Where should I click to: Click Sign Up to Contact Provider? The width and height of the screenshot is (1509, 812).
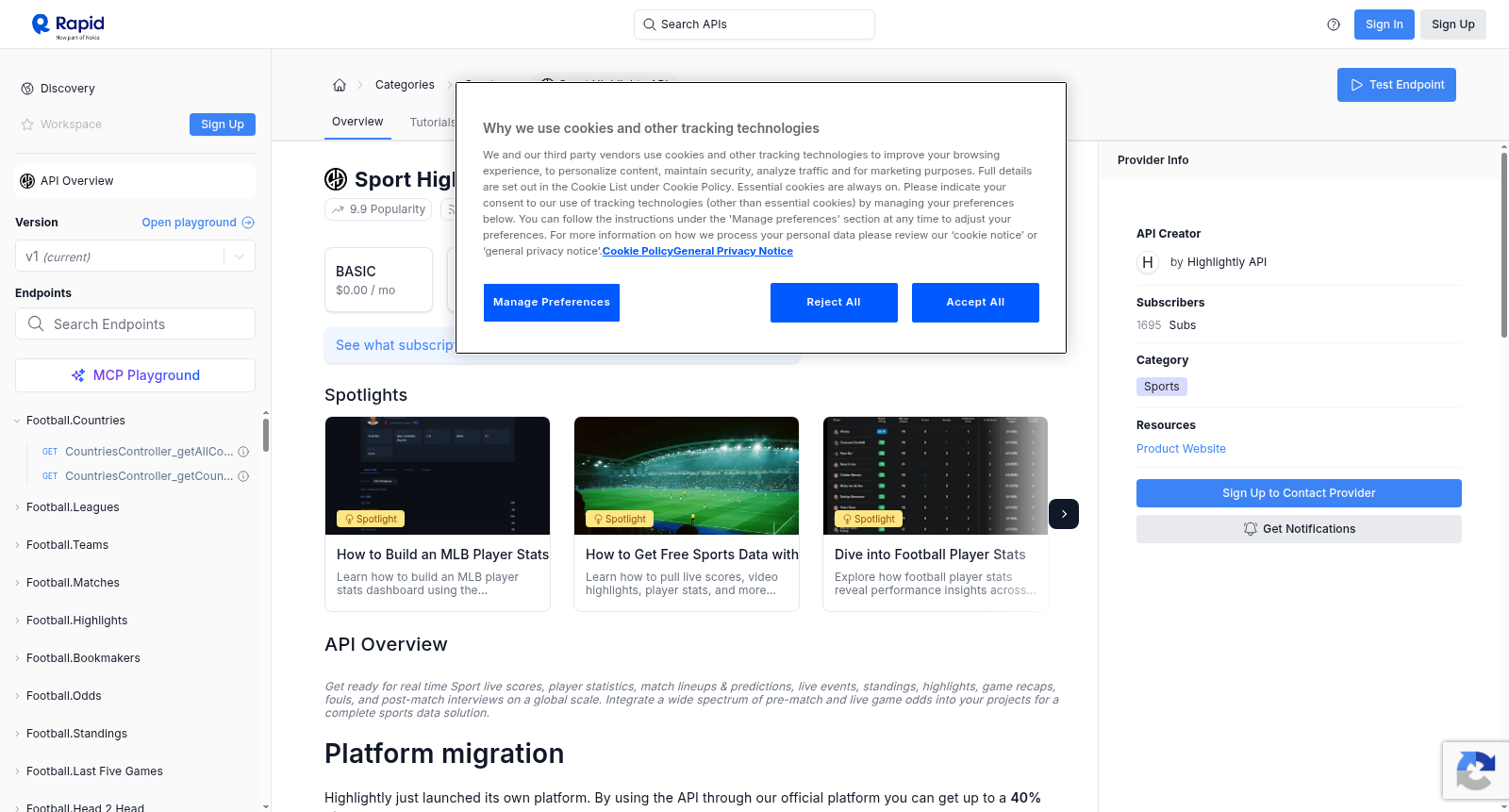click(1299, 493)
